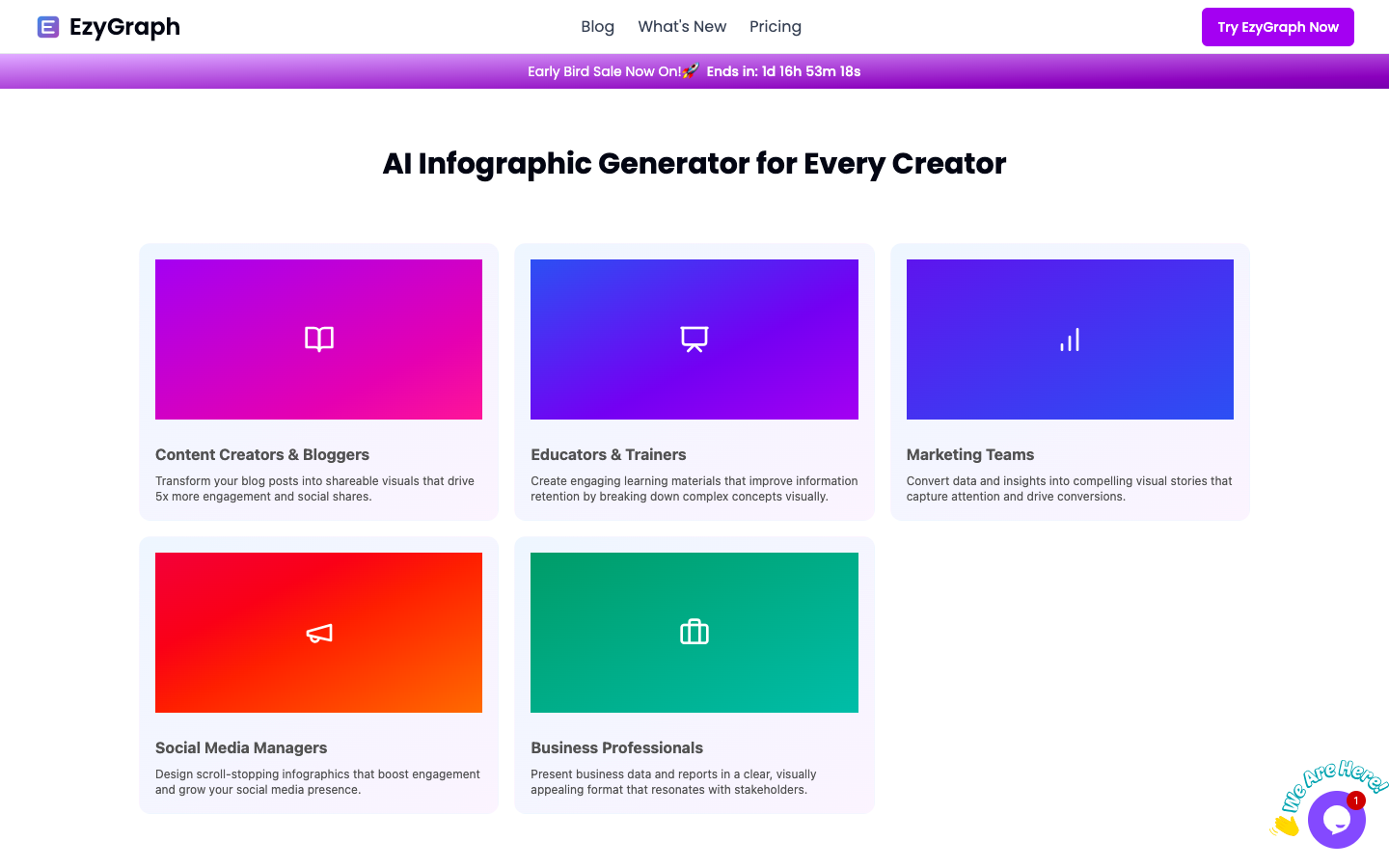Click text about scroll-stopping infographics

point(317,782)
